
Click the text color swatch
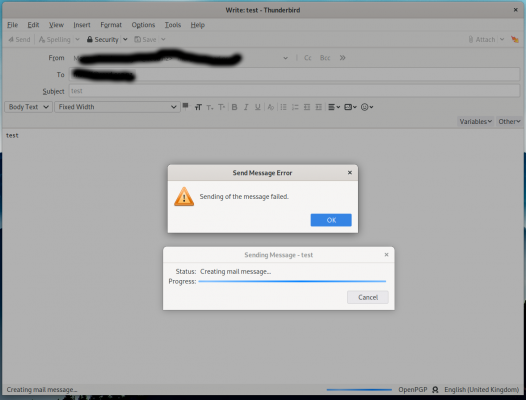(185, 106)
